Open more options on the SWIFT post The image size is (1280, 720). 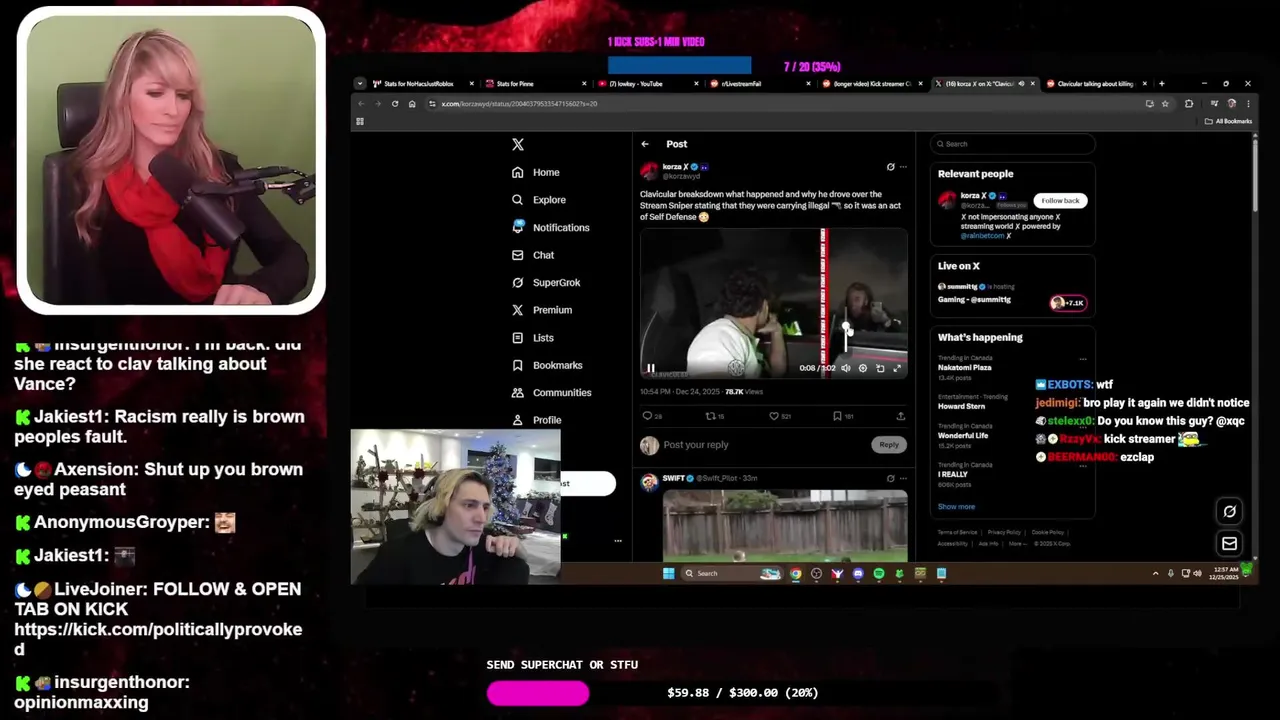click(903, 478)
